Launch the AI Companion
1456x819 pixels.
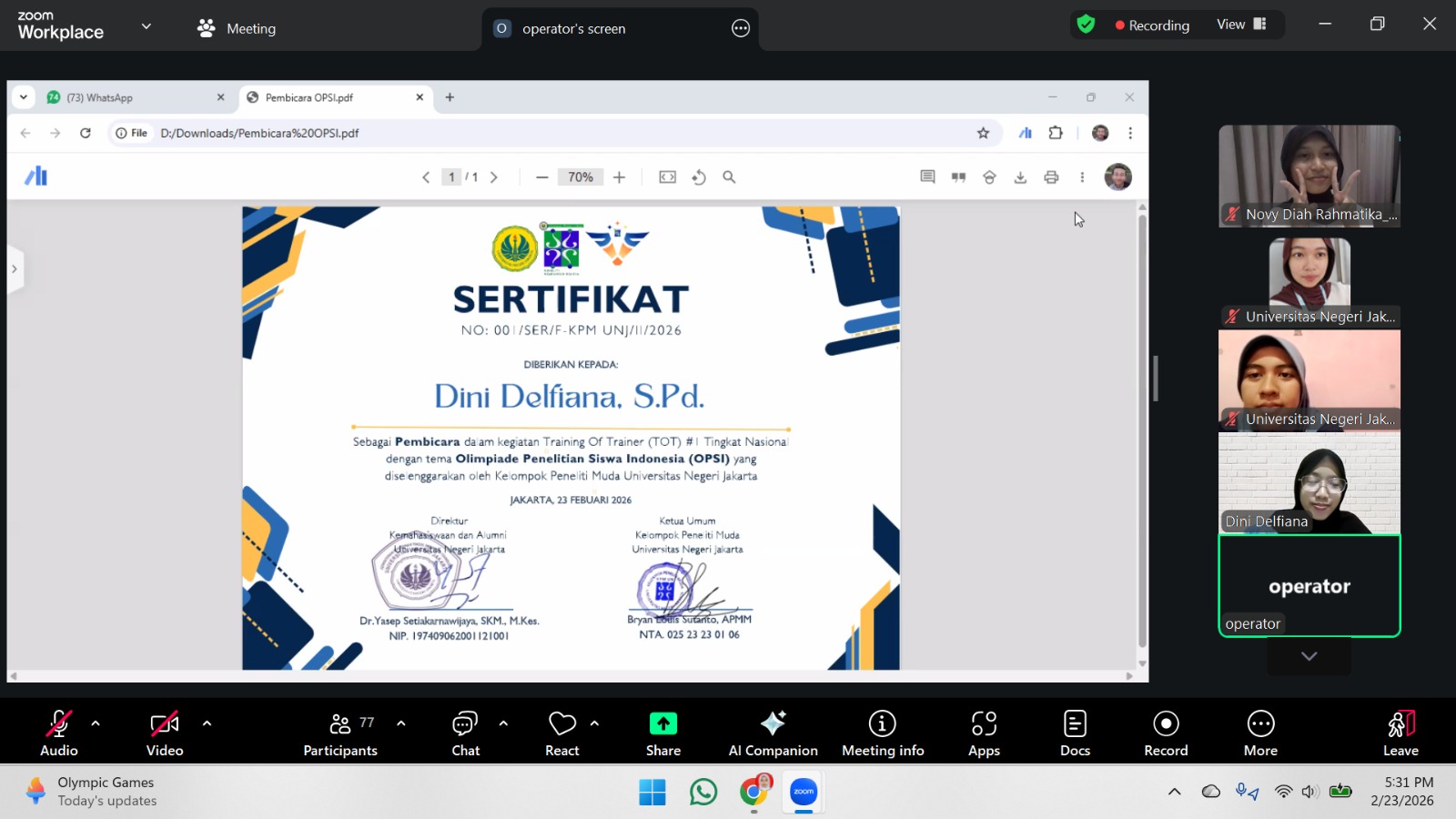click(773, 733)
